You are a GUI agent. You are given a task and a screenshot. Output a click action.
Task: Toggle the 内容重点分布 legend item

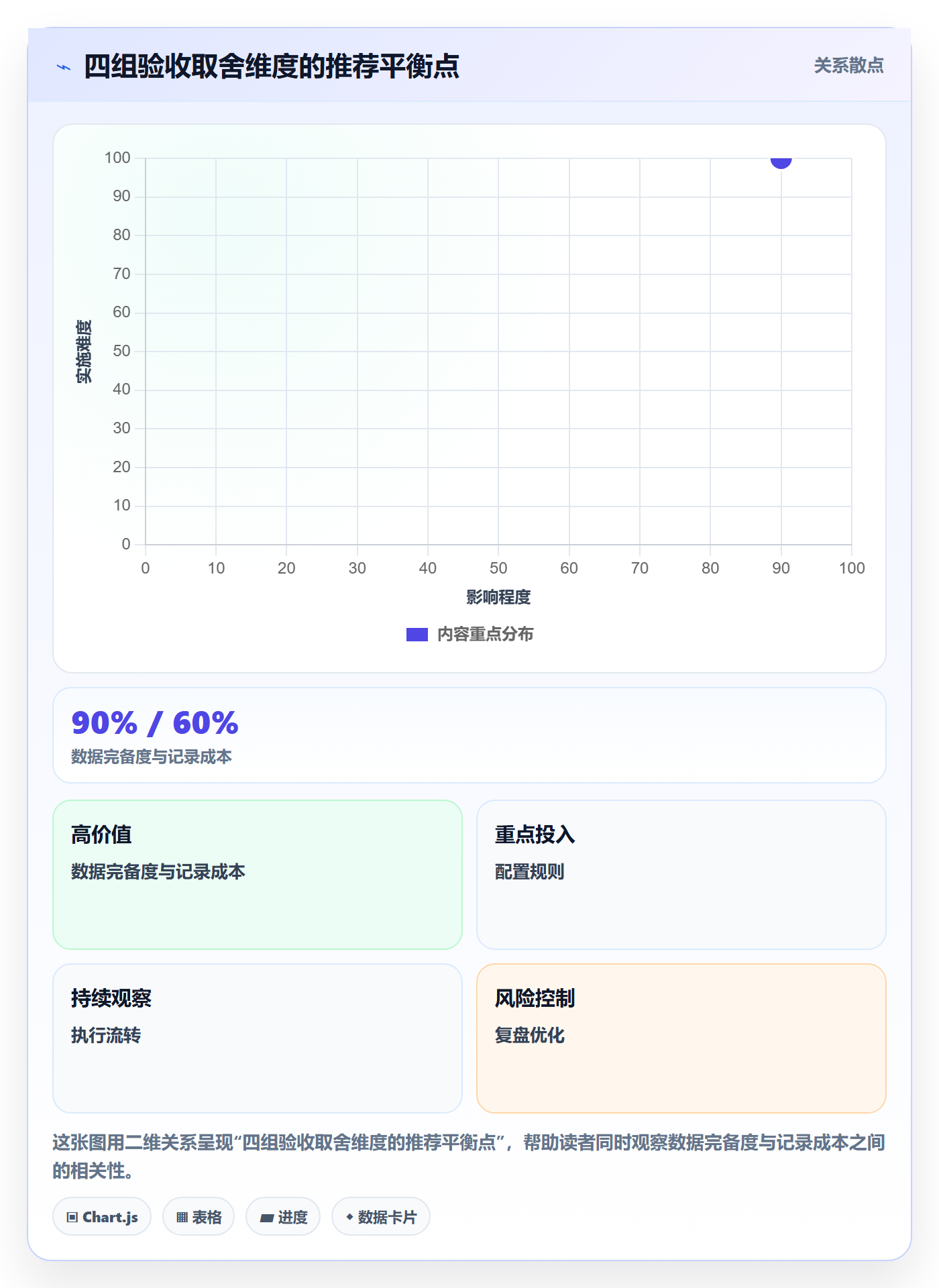click(469, 634)
